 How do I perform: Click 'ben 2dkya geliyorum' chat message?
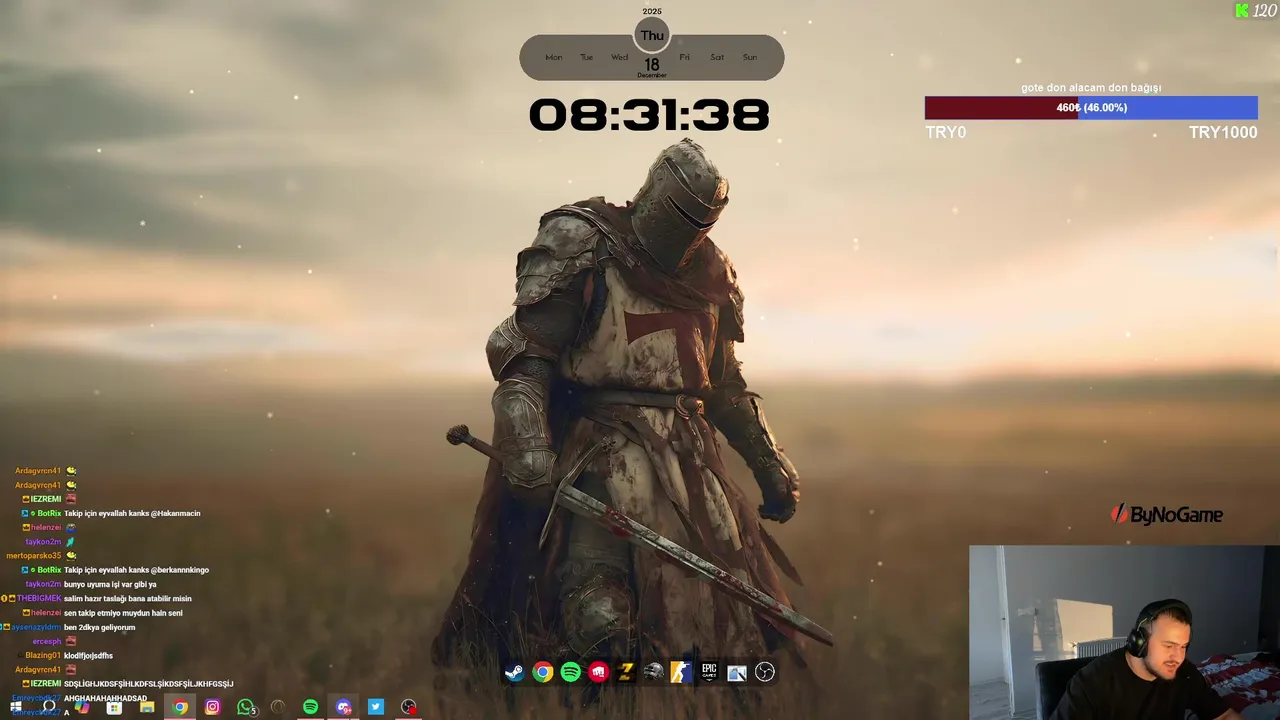[x=99, y=627]
